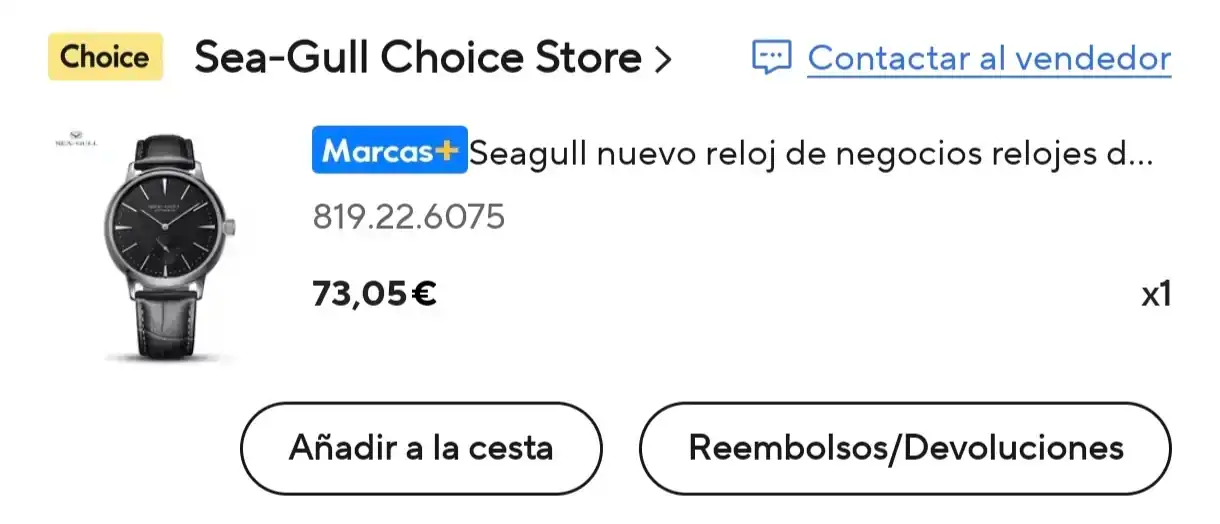Click the yellow plus in Marcas+ badge
1220x524 pixels.
pos(446,152)
